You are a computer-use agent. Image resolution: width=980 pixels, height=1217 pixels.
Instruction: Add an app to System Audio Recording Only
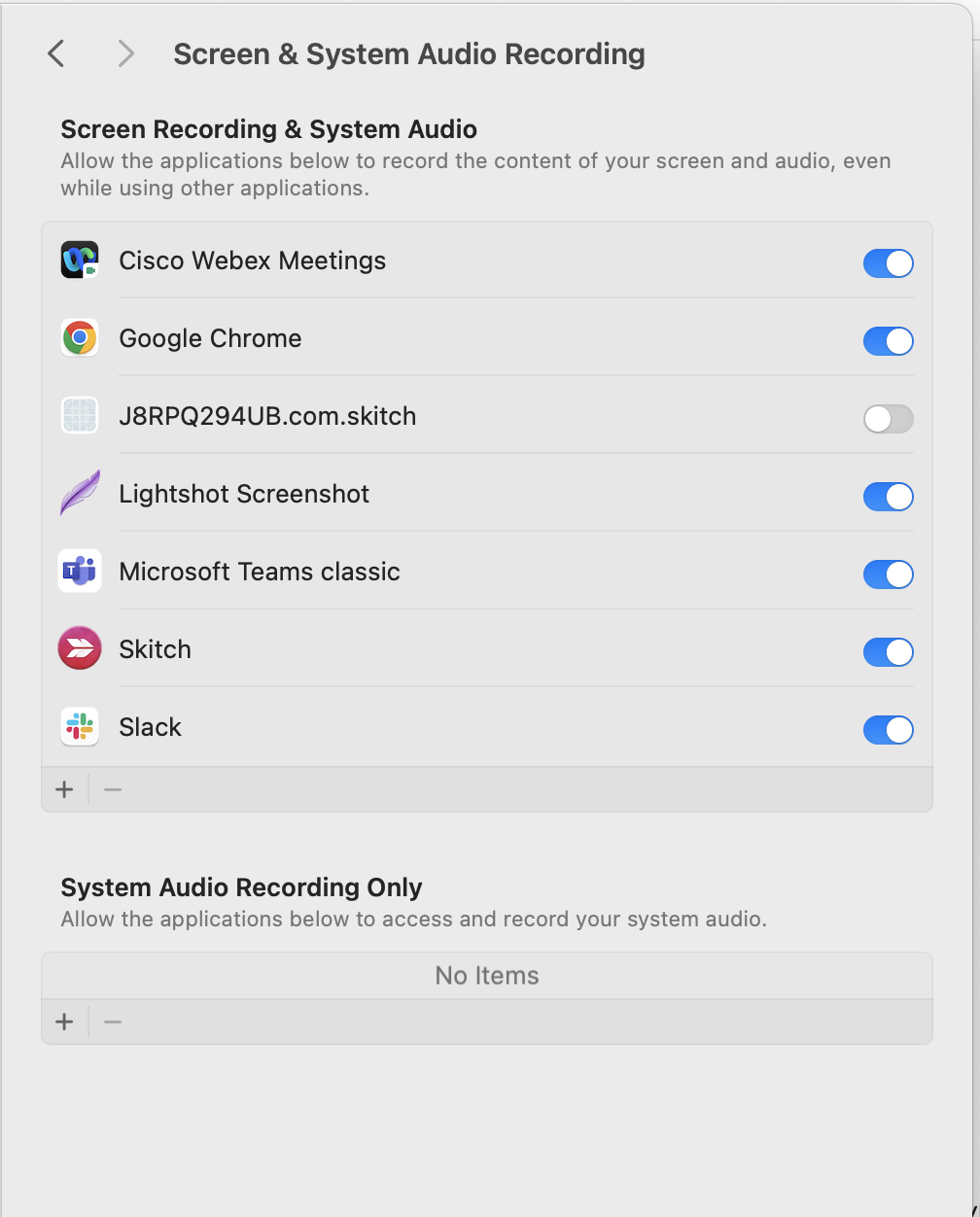pyautogui.click(x=64, y=1022)
